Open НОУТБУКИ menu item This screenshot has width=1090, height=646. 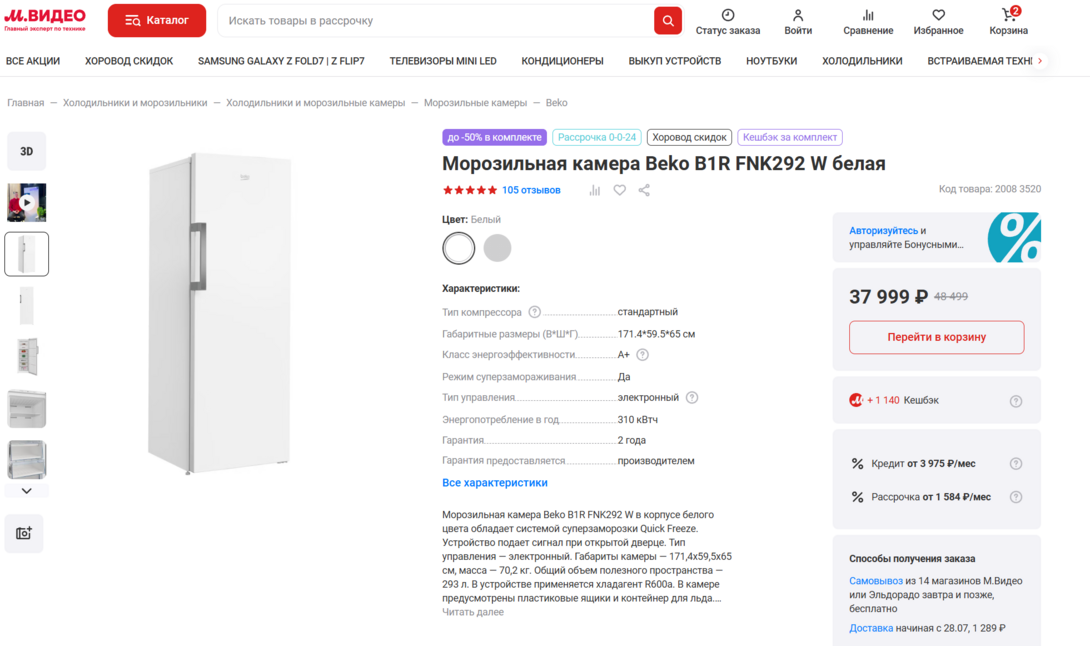tap(771, 61)
